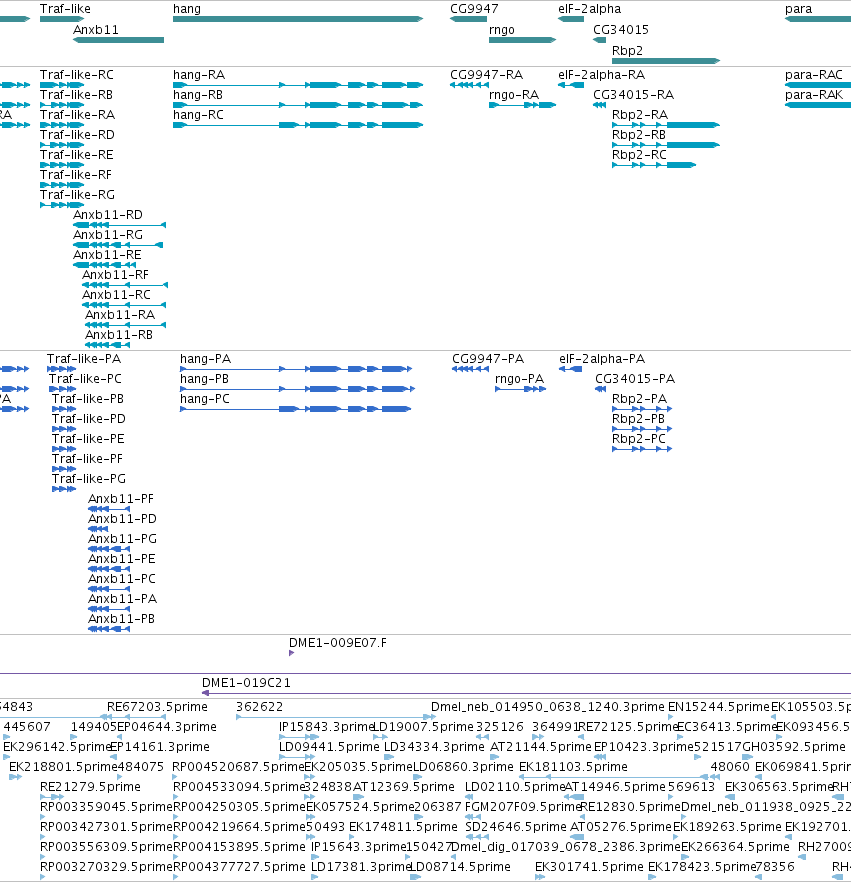Click protein label CG9947-PA
851x882 pixels.
click(x=488, y=359)
